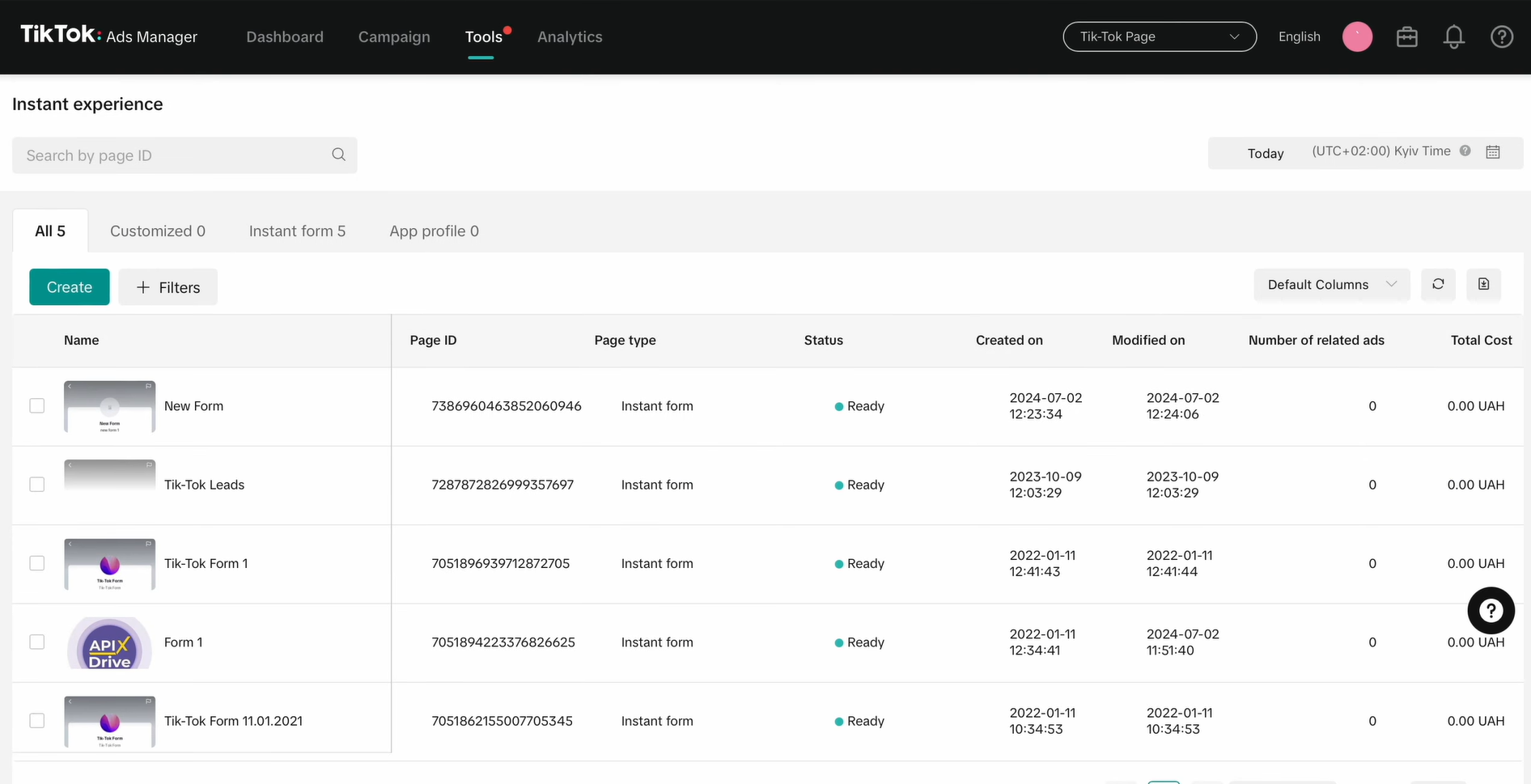Click the Ready status of New Form
Screen dimensions: 1531x784
click(x=859, y=405)
